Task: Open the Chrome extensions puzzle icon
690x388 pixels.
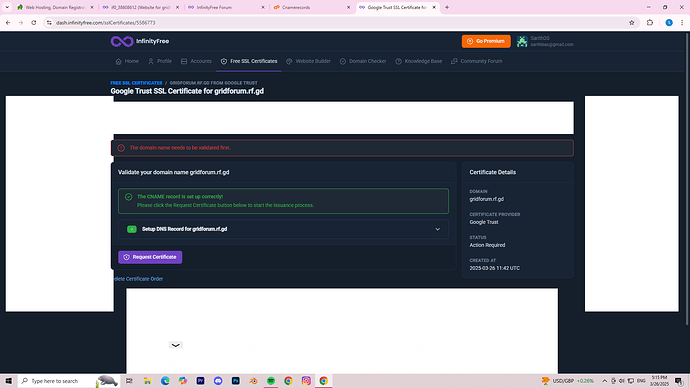Action: click(x=650, y=23)
